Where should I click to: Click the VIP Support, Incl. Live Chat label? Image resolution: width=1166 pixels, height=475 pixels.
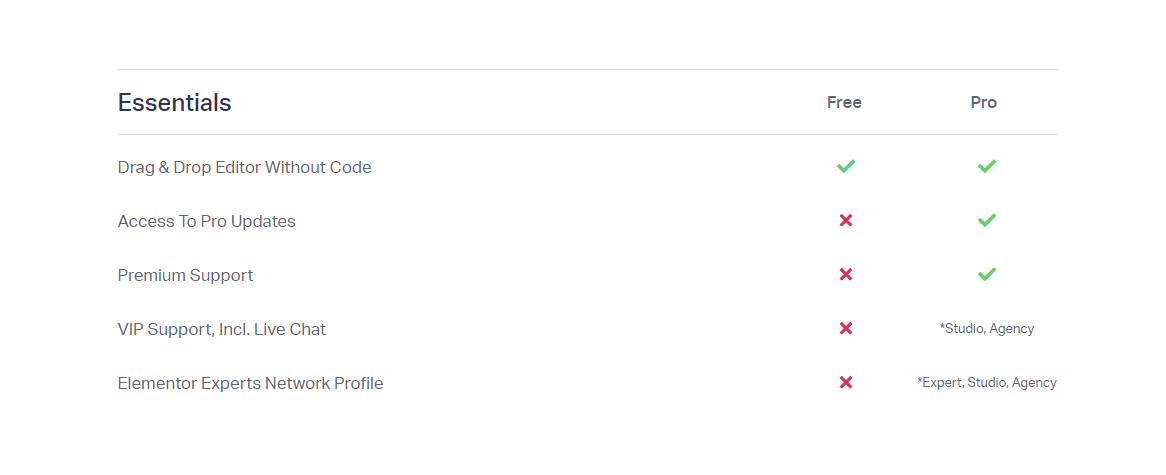222,329
